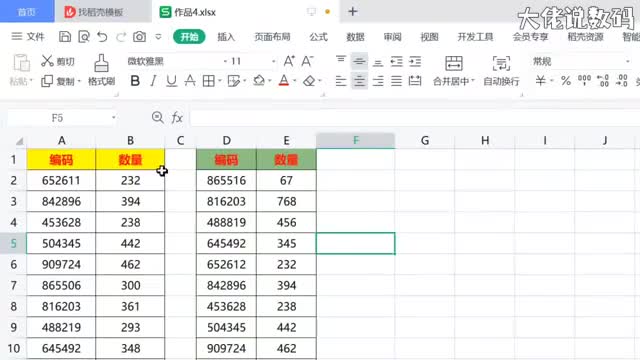Click the Name Box showing F5
Image resolution: width=640 pixels, height=360 pixels.
(57, 118)
